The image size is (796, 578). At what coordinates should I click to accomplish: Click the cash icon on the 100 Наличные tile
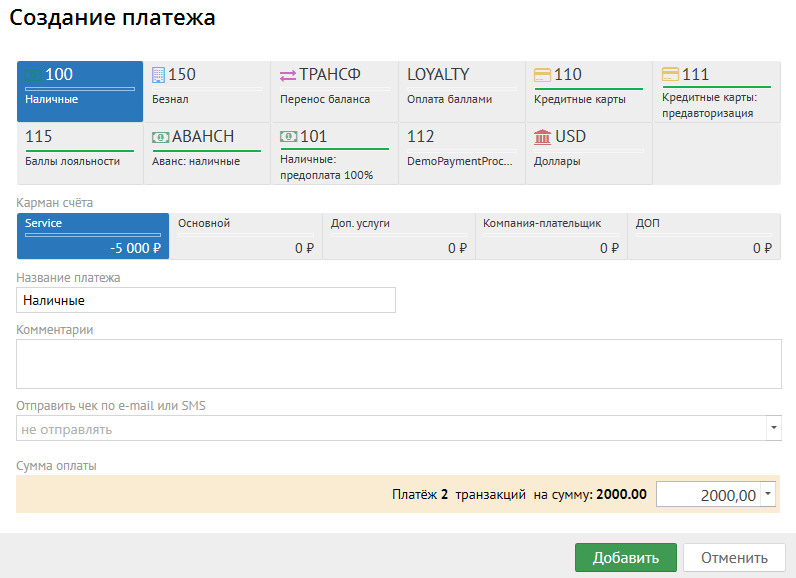[x=33, y=75]
